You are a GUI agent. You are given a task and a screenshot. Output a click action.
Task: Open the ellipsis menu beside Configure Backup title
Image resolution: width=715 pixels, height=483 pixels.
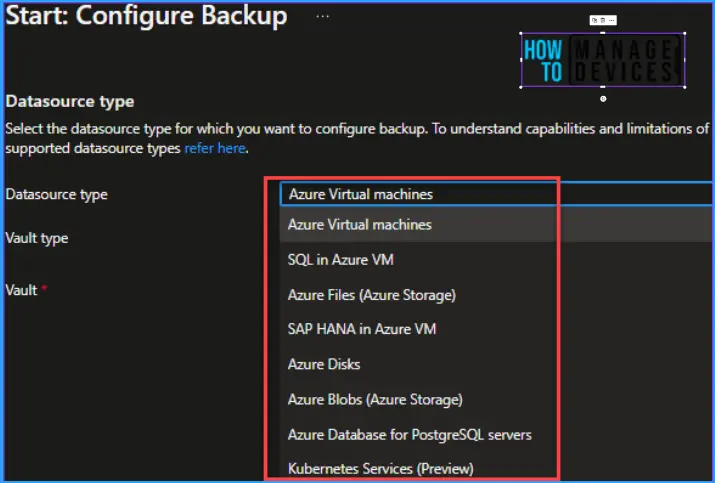(x=322, y=16)
